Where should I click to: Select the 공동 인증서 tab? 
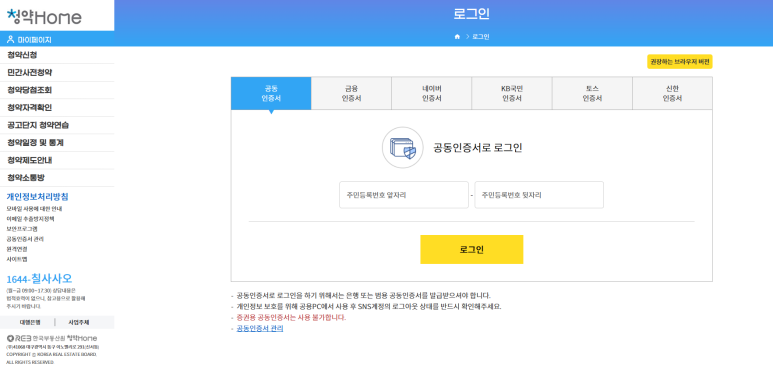click(x=271, y=93)
